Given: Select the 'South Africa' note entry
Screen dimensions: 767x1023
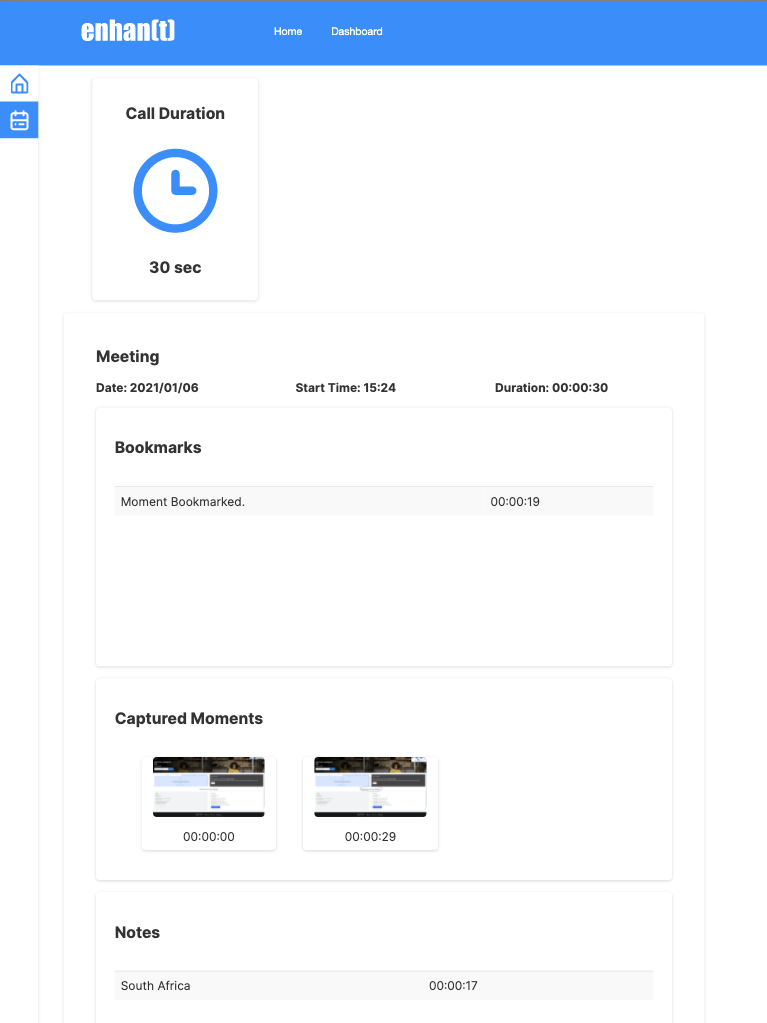Looking at the screenshot, I should click(156, 986).
